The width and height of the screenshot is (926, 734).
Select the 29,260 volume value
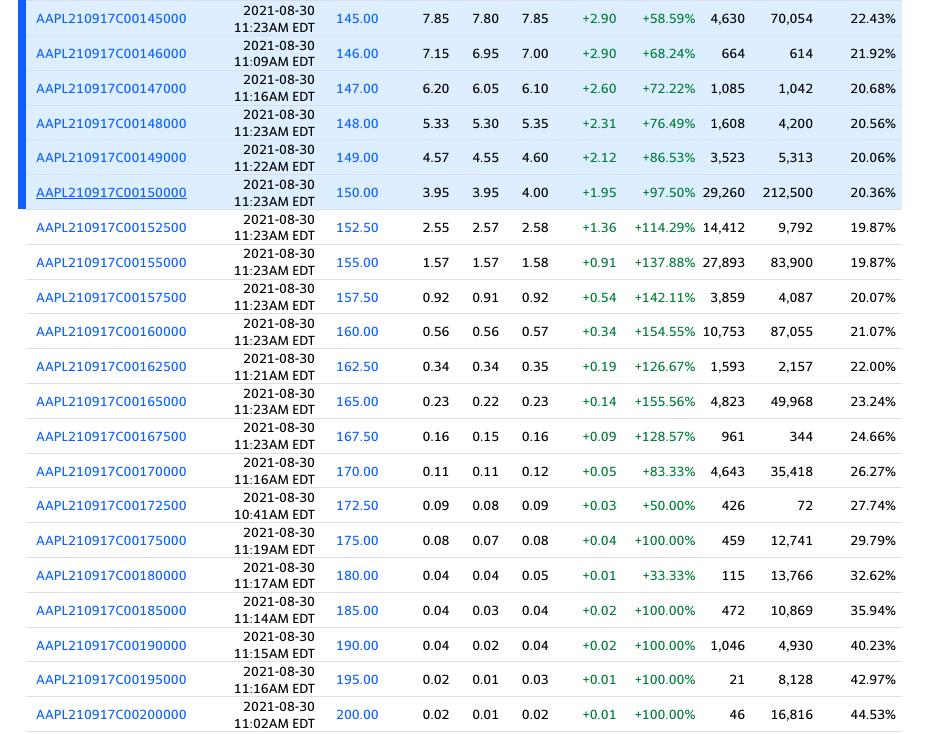tap(723, 193)
